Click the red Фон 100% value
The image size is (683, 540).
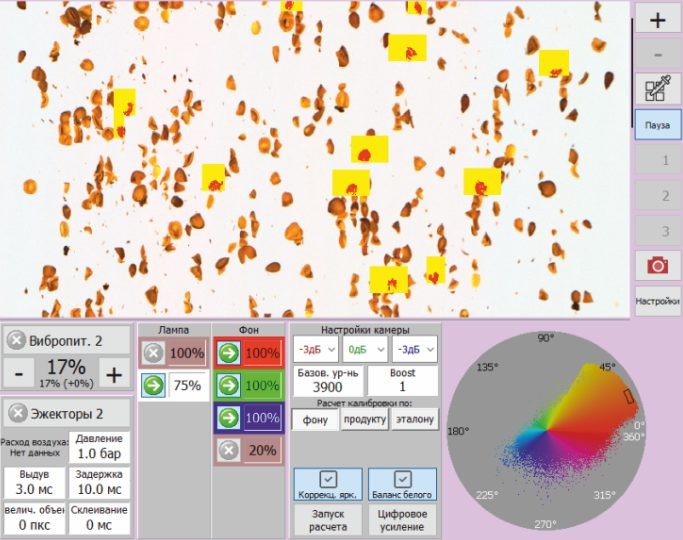click(x=263, y=353)
